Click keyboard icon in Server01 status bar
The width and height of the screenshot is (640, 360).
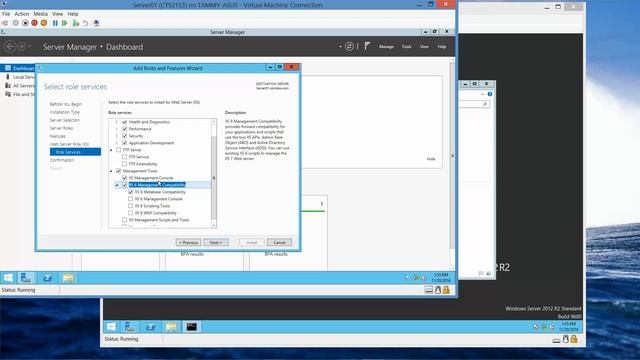click(x=429, y=290)
